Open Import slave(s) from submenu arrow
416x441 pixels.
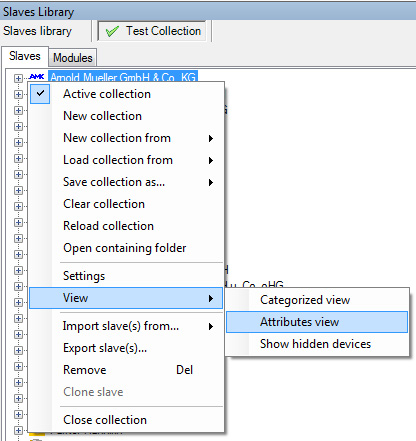tap(211, 326)
